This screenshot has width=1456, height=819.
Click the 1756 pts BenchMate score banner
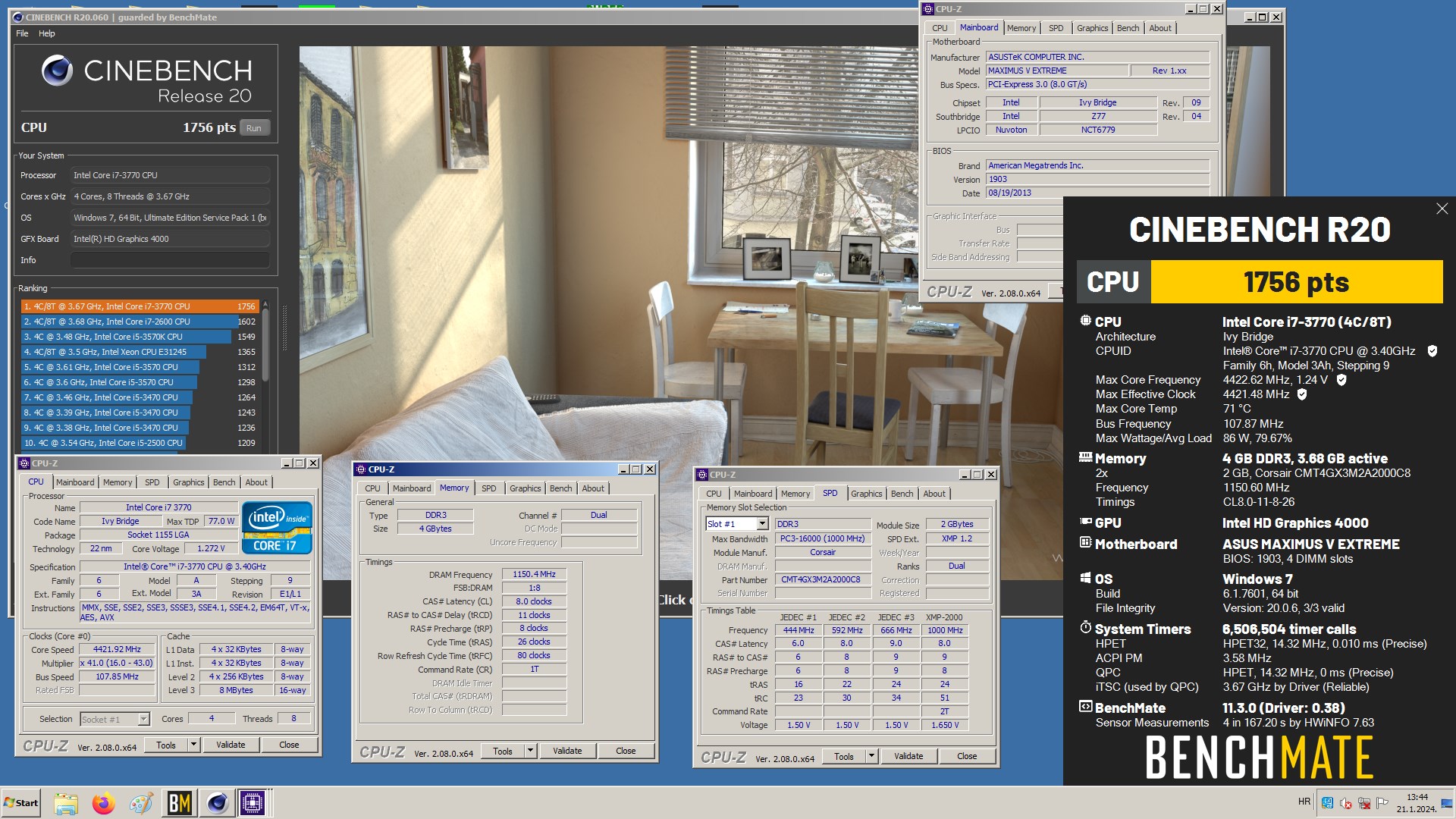(1296, 282)
